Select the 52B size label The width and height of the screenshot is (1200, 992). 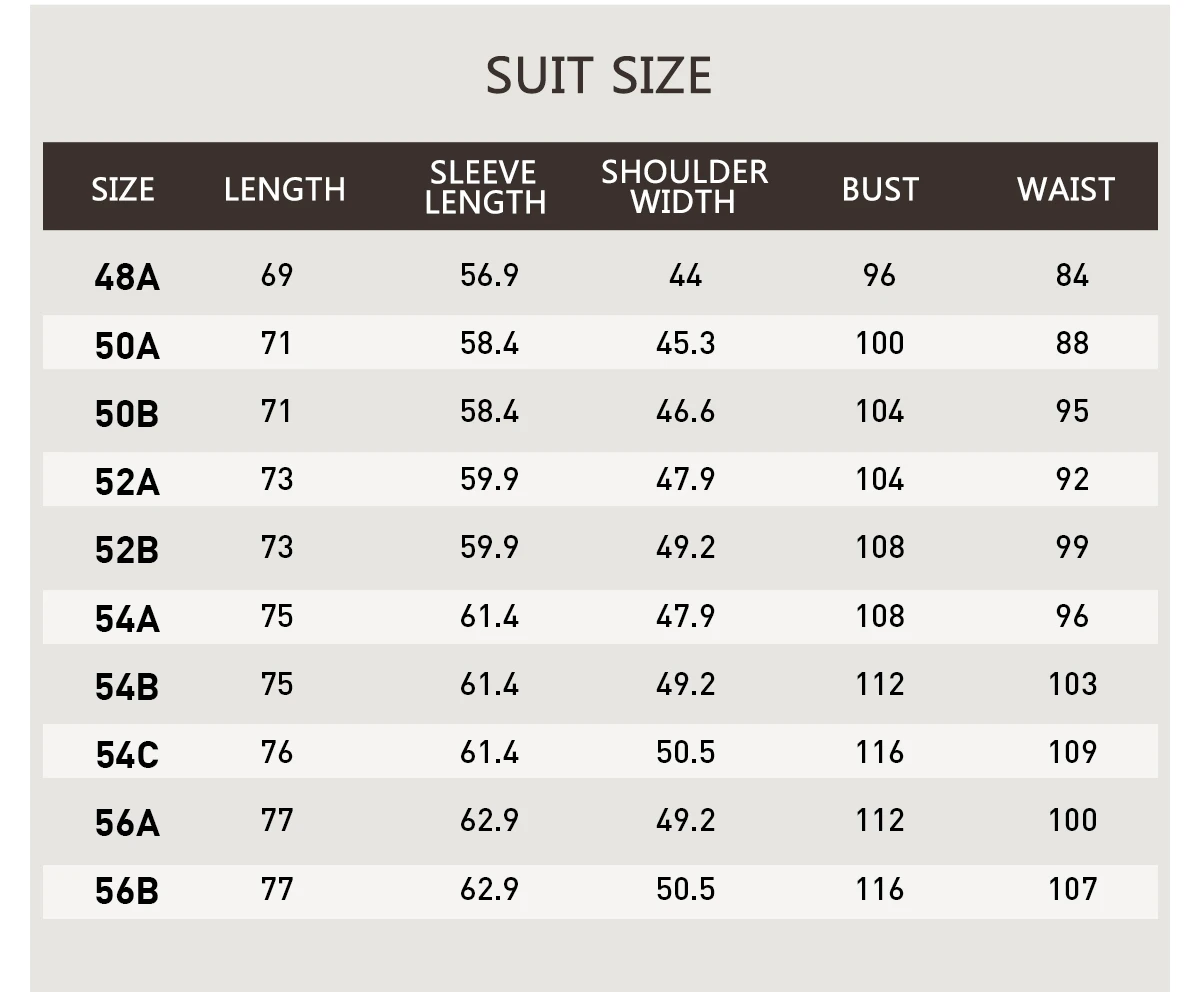point(127,550)
